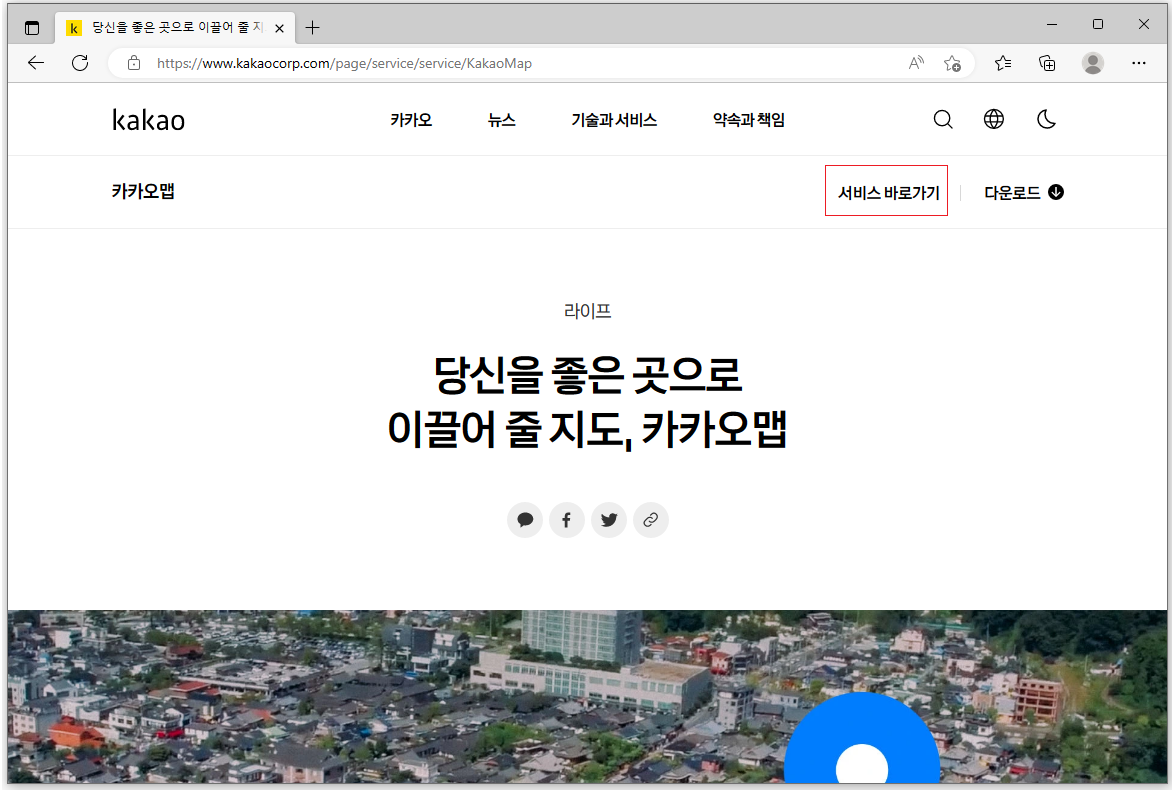Open browser collections icon
Screen dimensions: 1176x791
point(1047,63)
